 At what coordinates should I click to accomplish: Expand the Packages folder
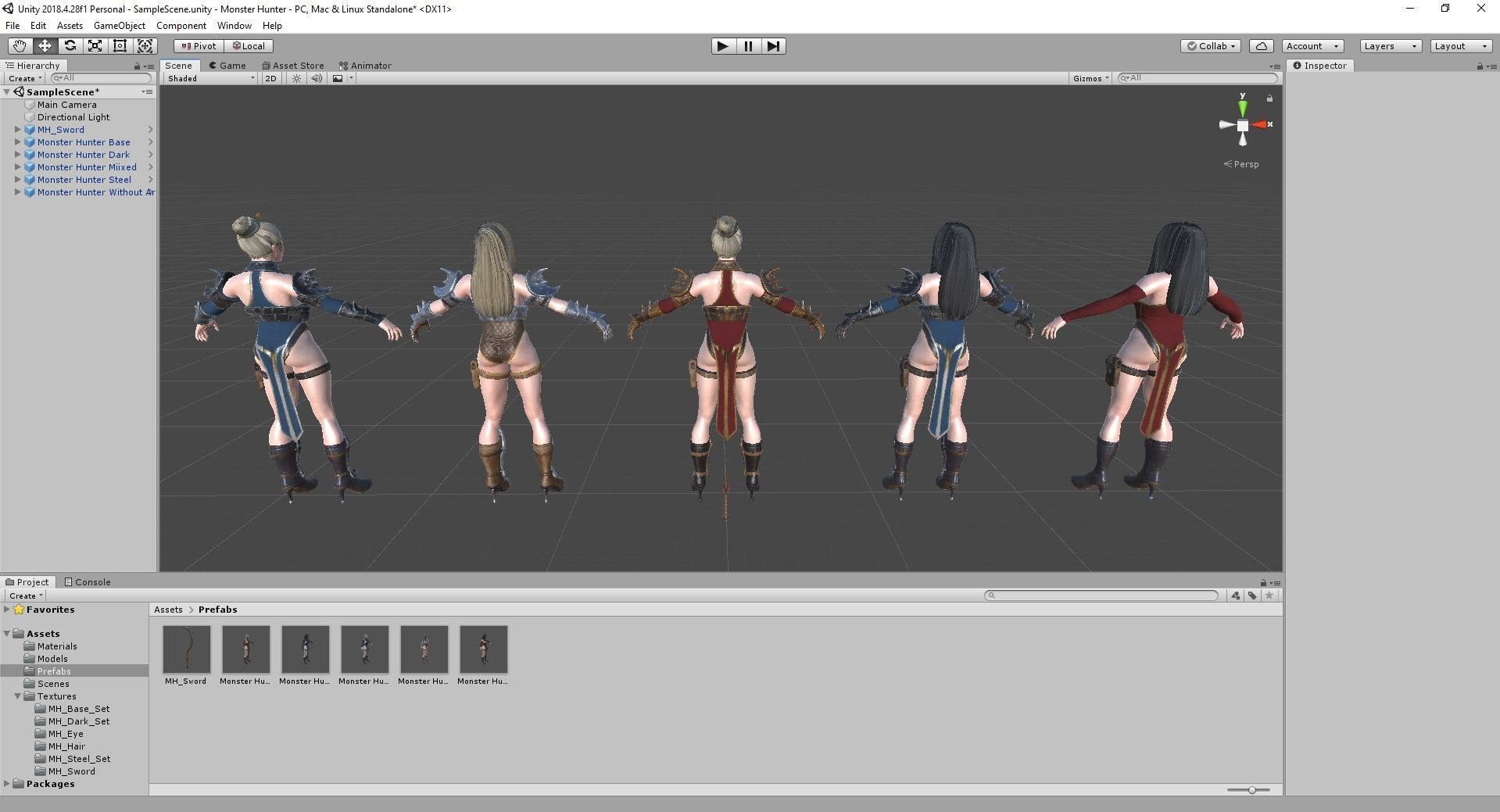pyautogui.click(x=6, y=784)
